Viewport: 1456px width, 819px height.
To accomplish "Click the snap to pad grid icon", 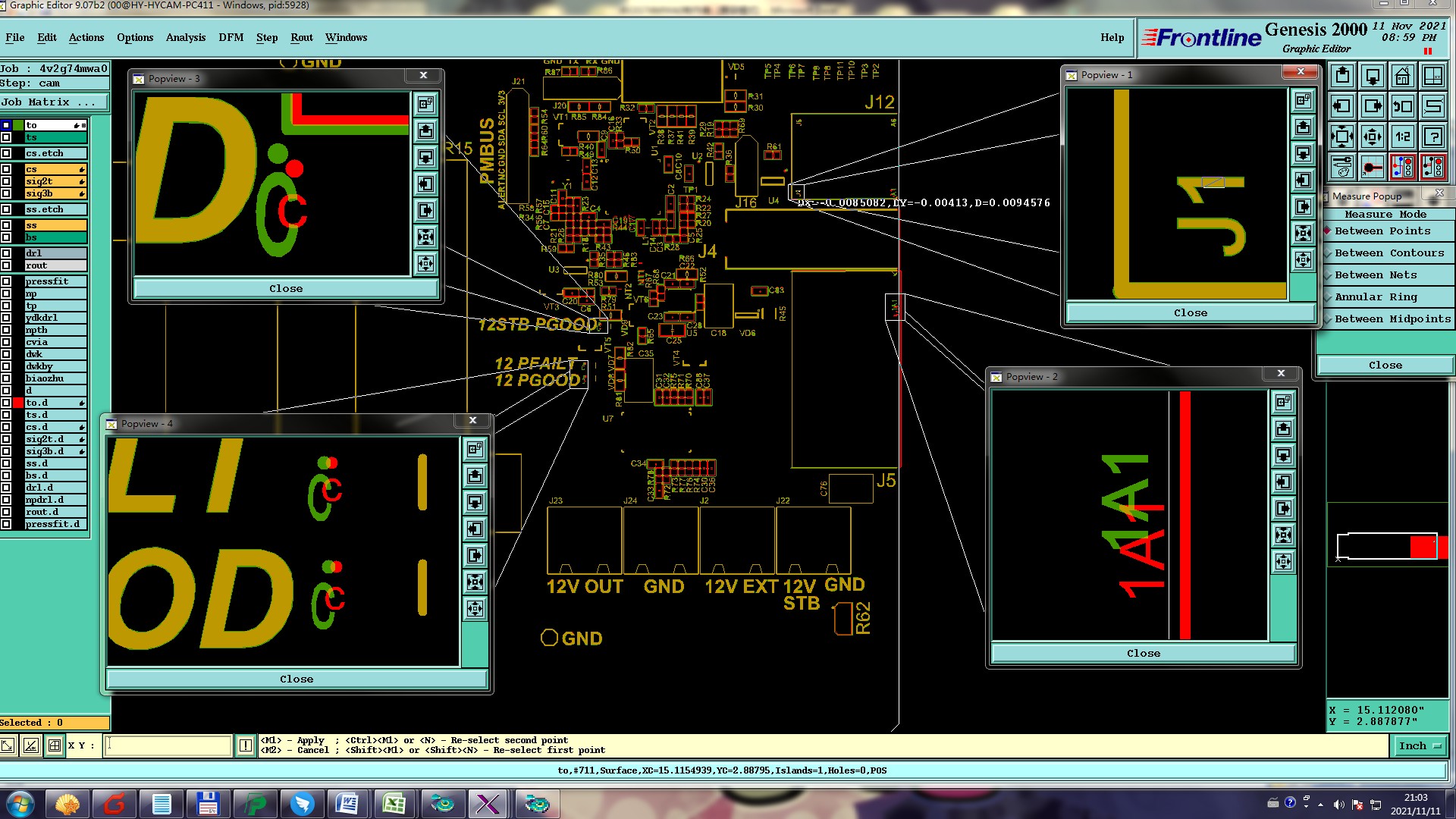I will click(x=1373, y=167).
